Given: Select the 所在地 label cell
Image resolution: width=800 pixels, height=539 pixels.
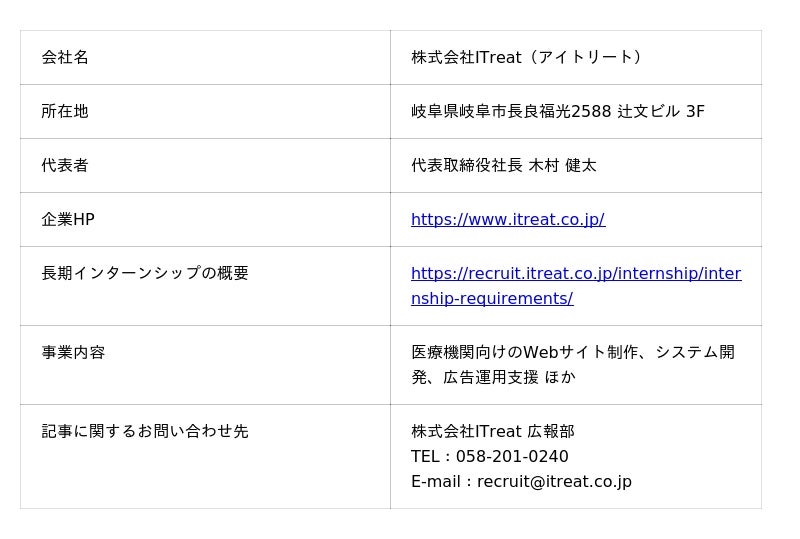Looking at the screenshot, I should coord(65,111).
